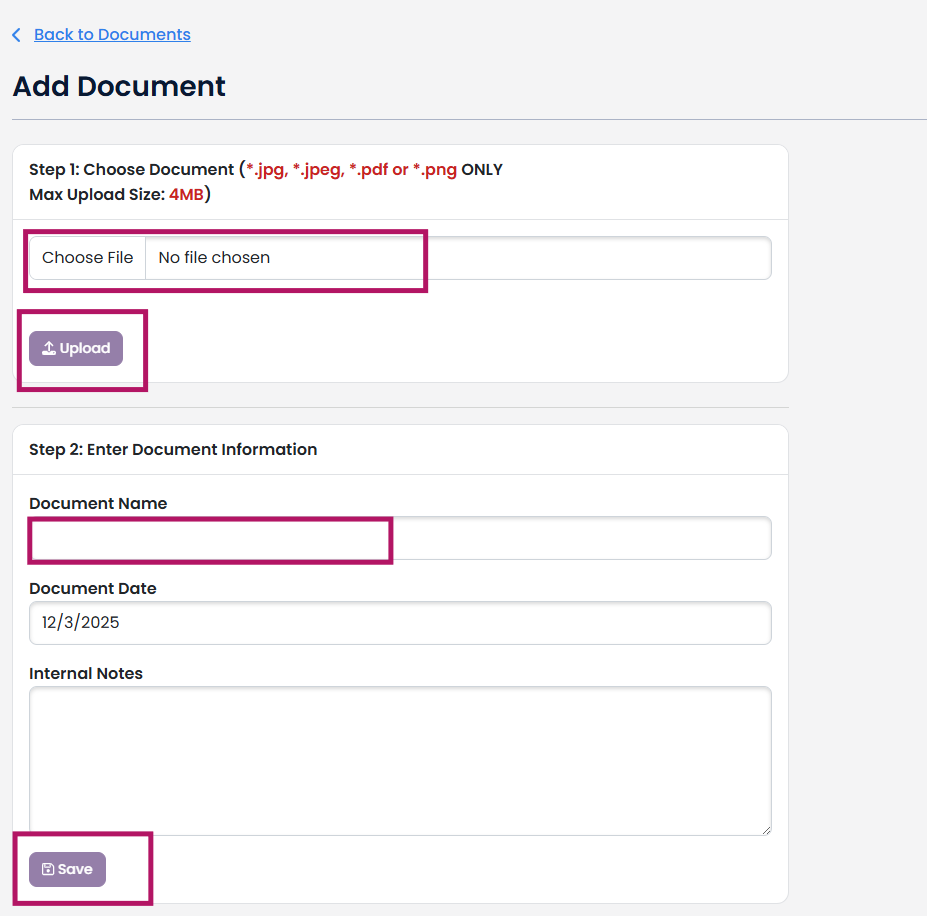The image size is (927, 916).
Task: Click the floppy disk icon on Save
Action: click(48, 870)
